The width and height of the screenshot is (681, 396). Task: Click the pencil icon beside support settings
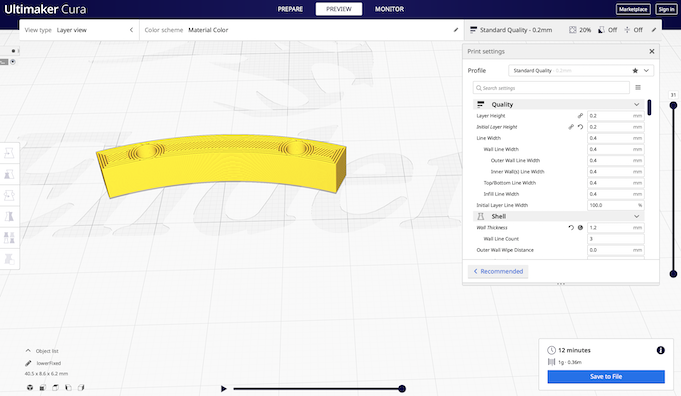(x=654, y=30)
